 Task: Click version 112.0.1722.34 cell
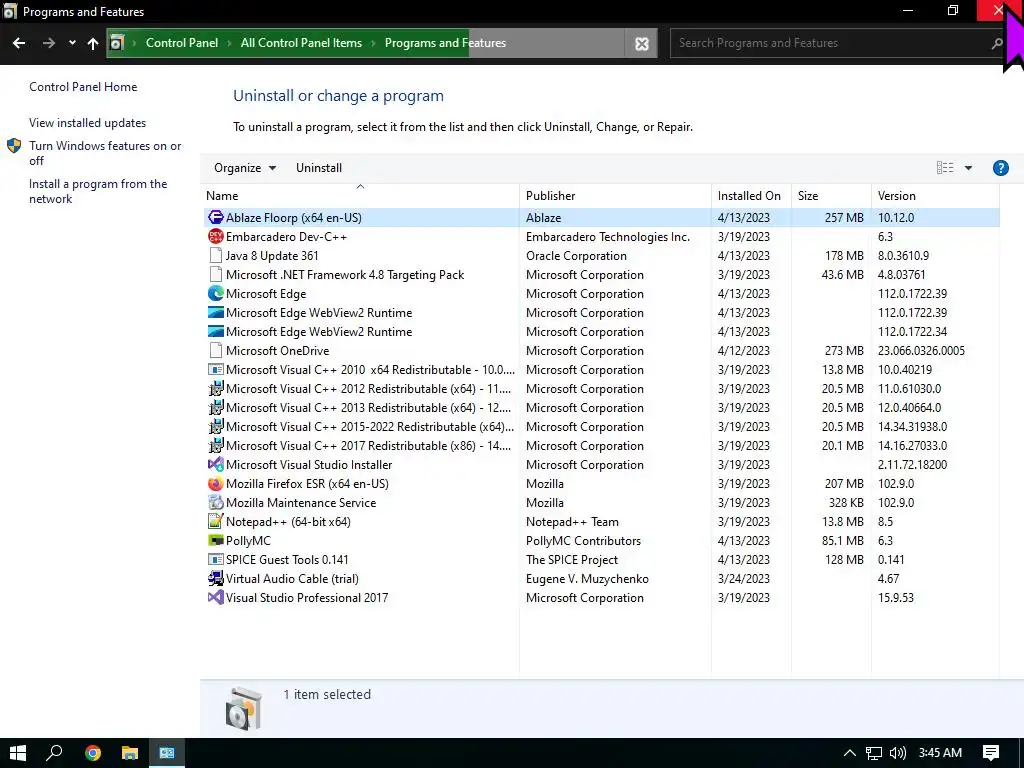(912, 331)
